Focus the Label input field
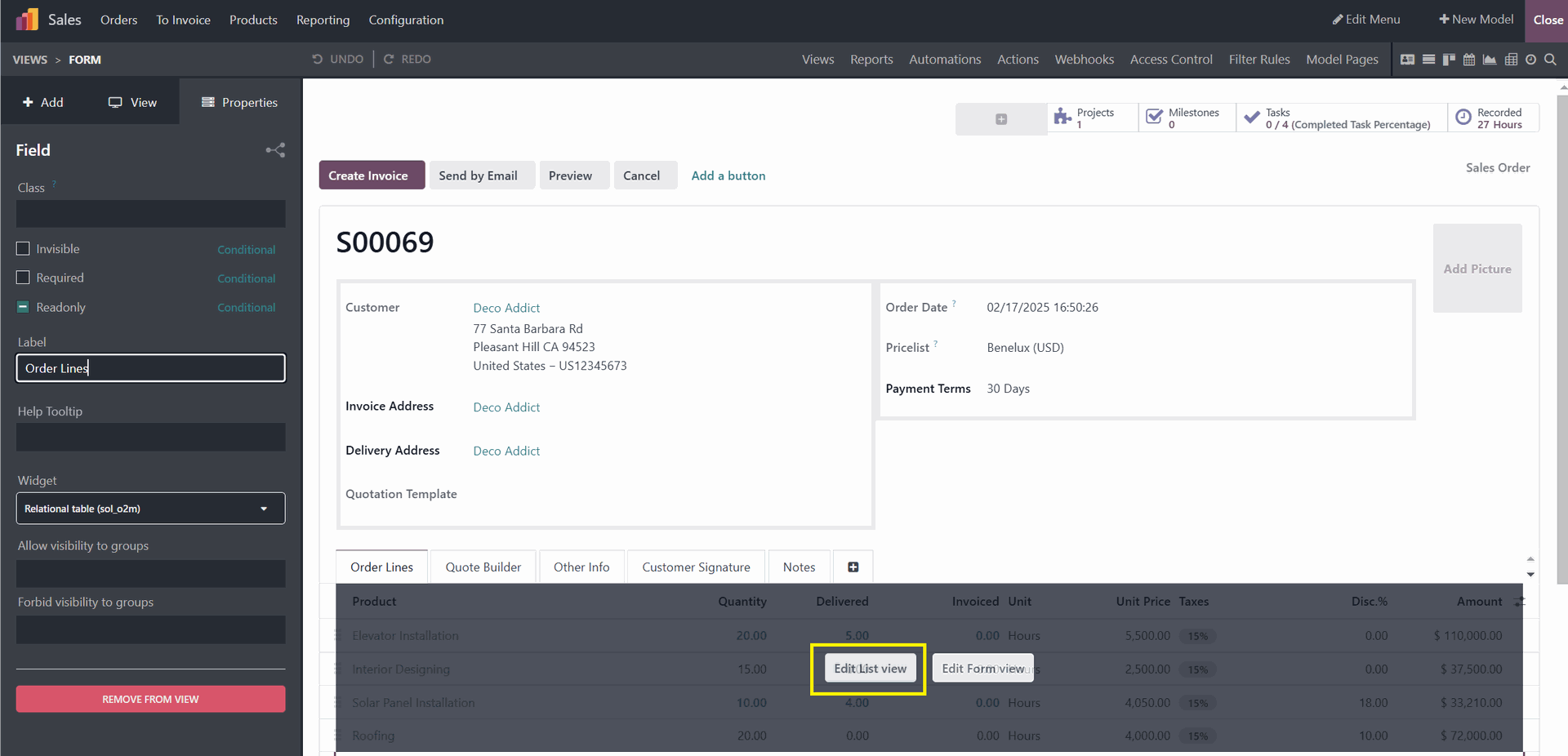The height and width of the screenshot is (756, 1568). [x=150, y=367]
